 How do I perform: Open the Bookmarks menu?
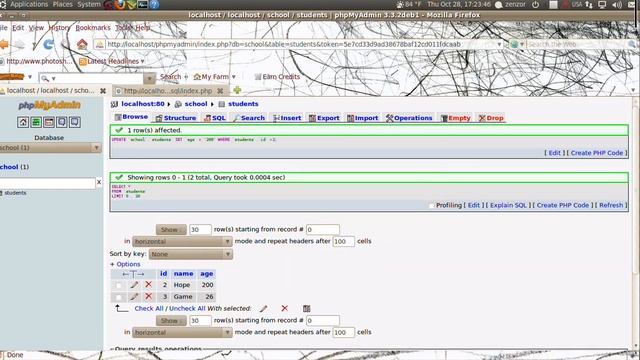[x=93, y=28]
